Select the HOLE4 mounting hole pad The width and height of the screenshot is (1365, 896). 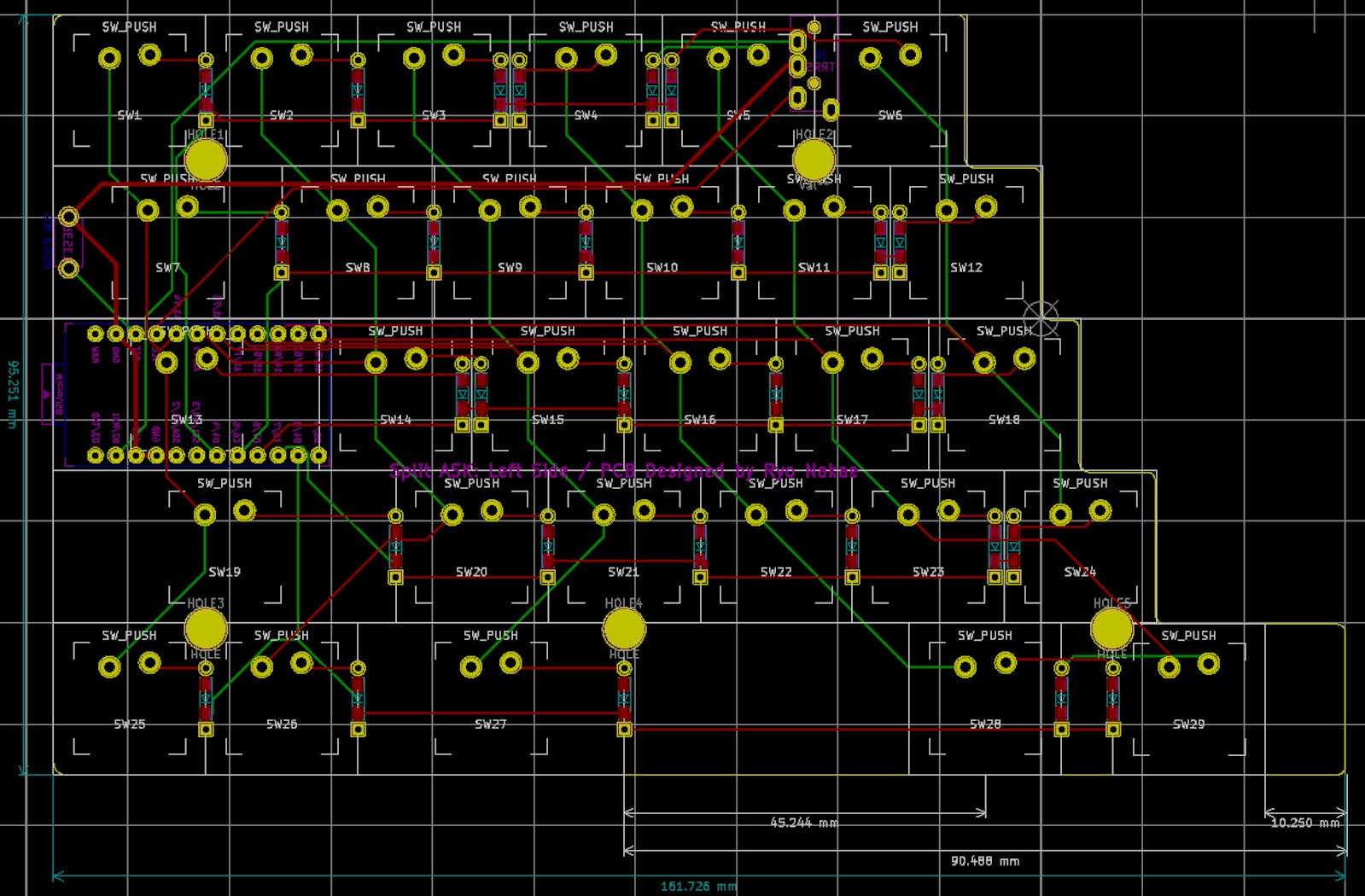[624, 630]
